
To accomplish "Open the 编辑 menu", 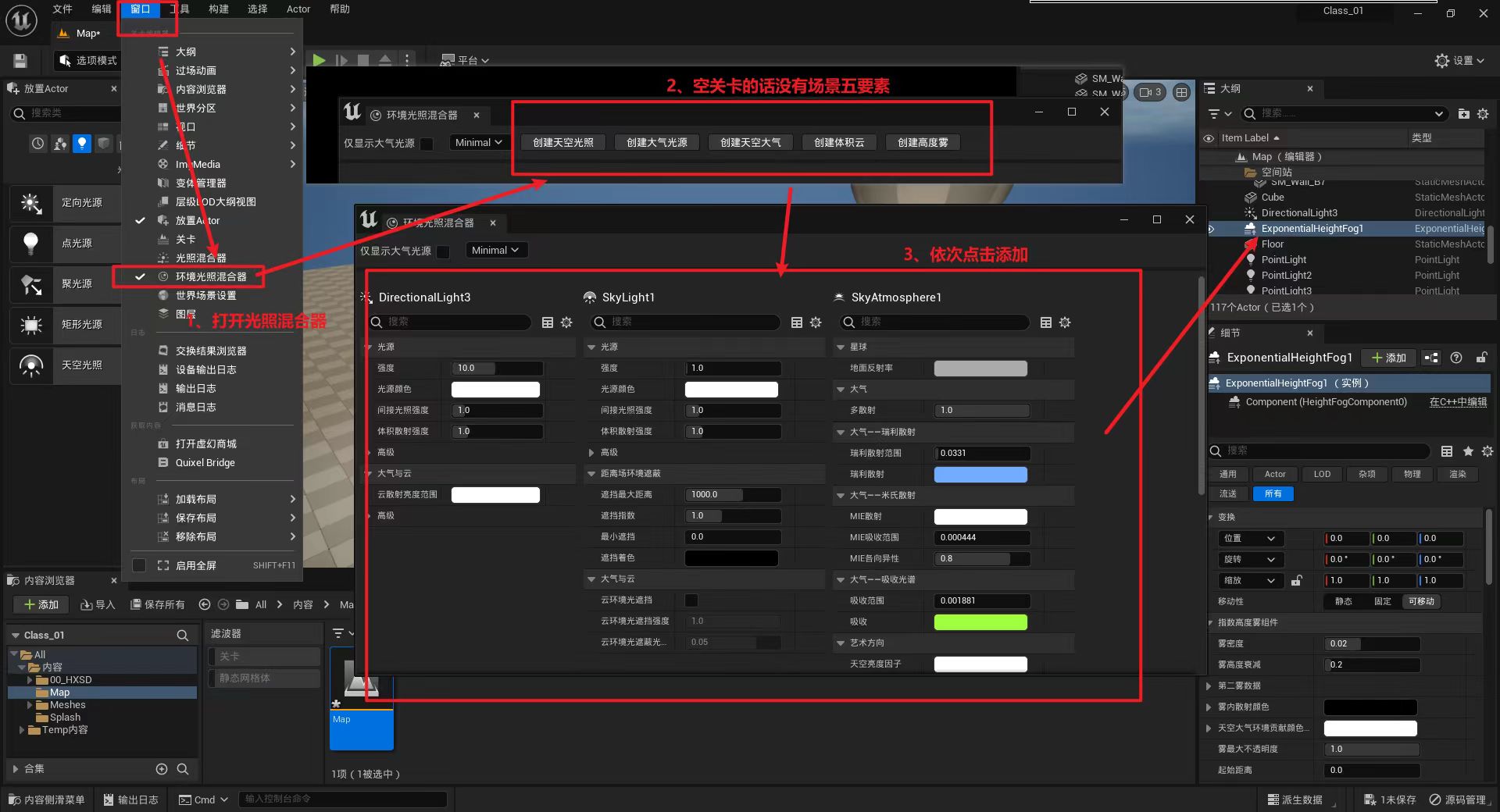I will point(102,9).
